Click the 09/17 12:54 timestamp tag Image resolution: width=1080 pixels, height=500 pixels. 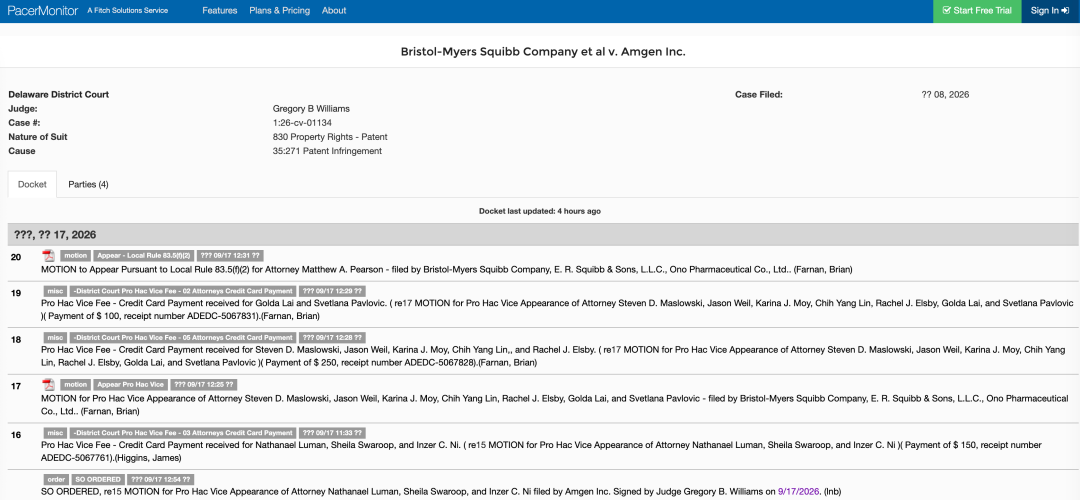(160, 479)
